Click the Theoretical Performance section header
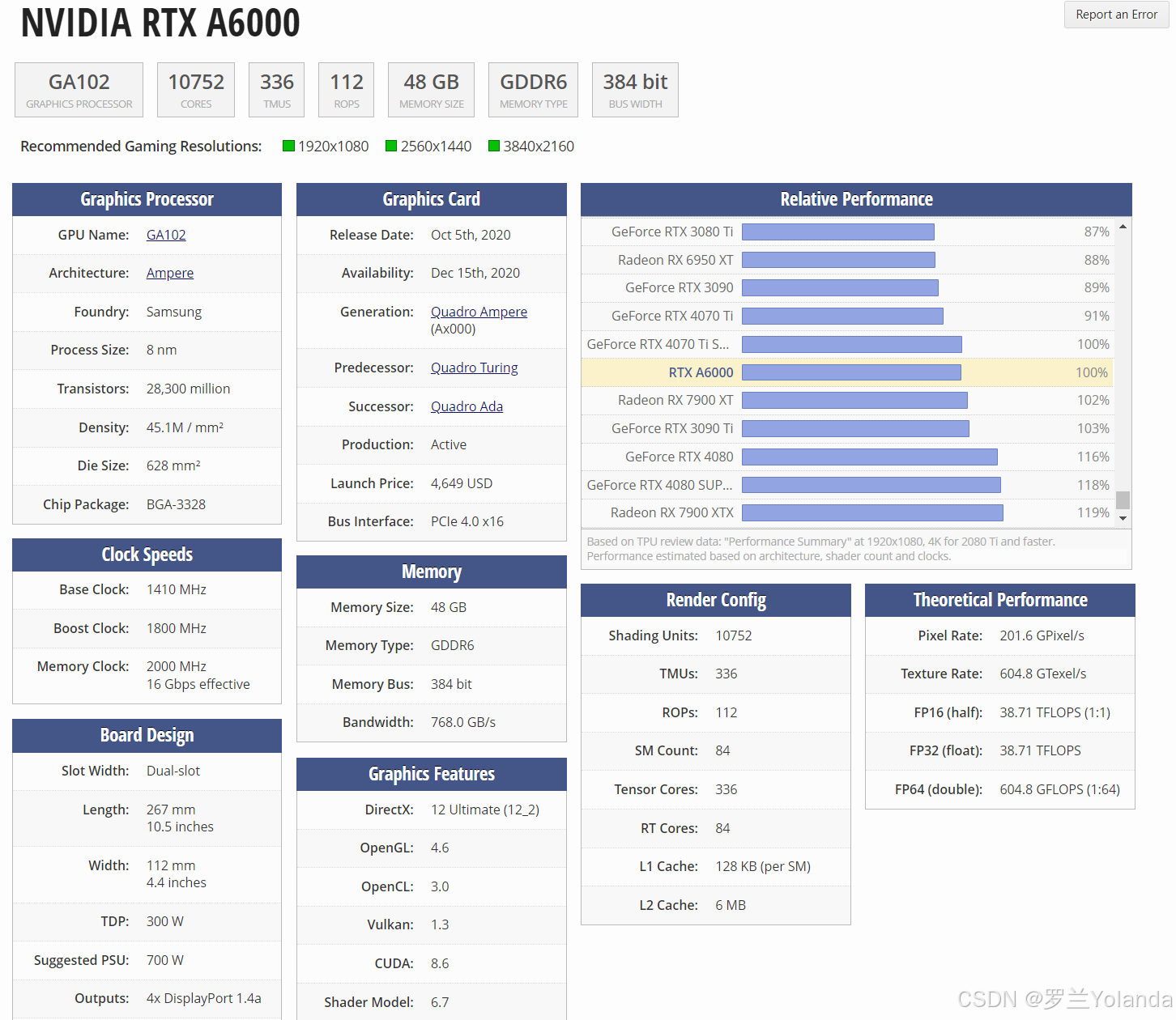 pos(1000,600)
